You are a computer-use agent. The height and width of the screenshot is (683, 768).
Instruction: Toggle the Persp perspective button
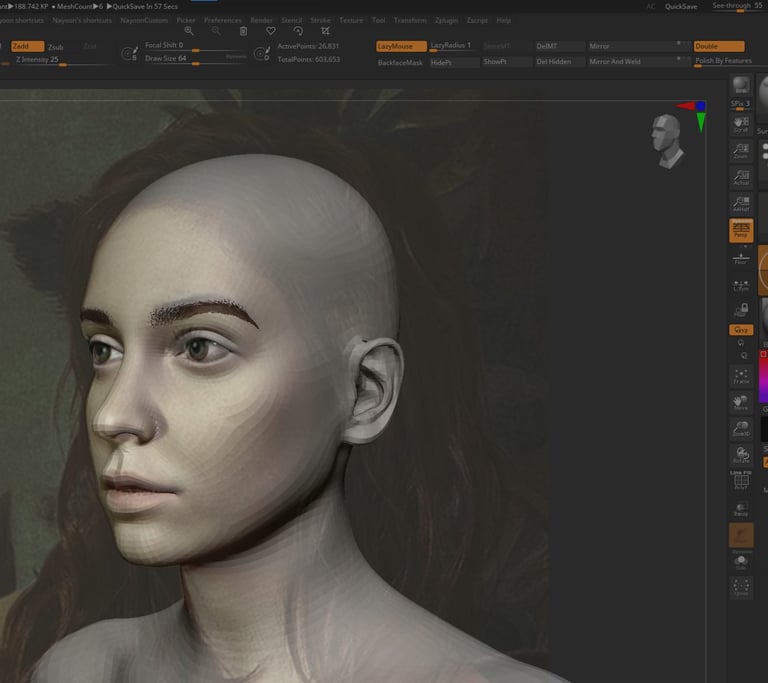point(741,231)
